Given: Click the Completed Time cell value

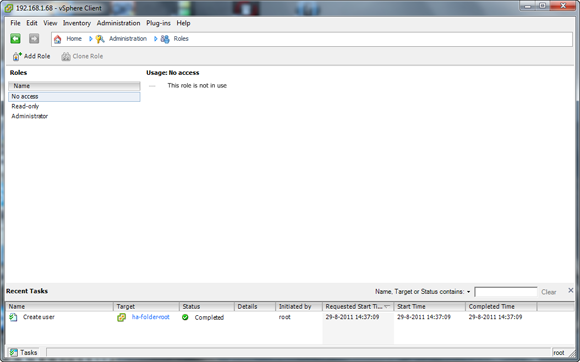Looking at the screenshot, I should pyautogui.click(x=495, y=317).
